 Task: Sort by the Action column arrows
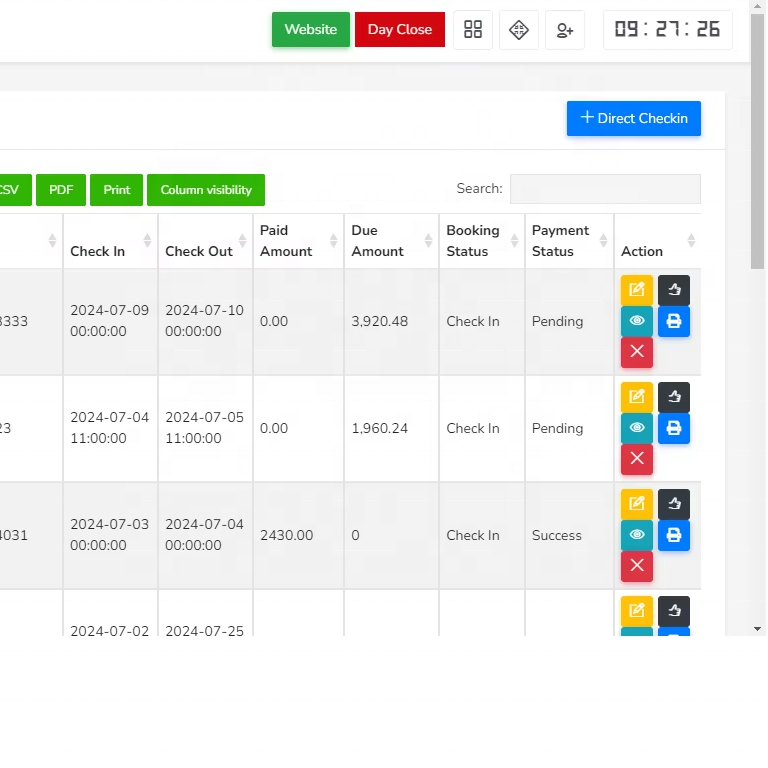pos(690,241)
